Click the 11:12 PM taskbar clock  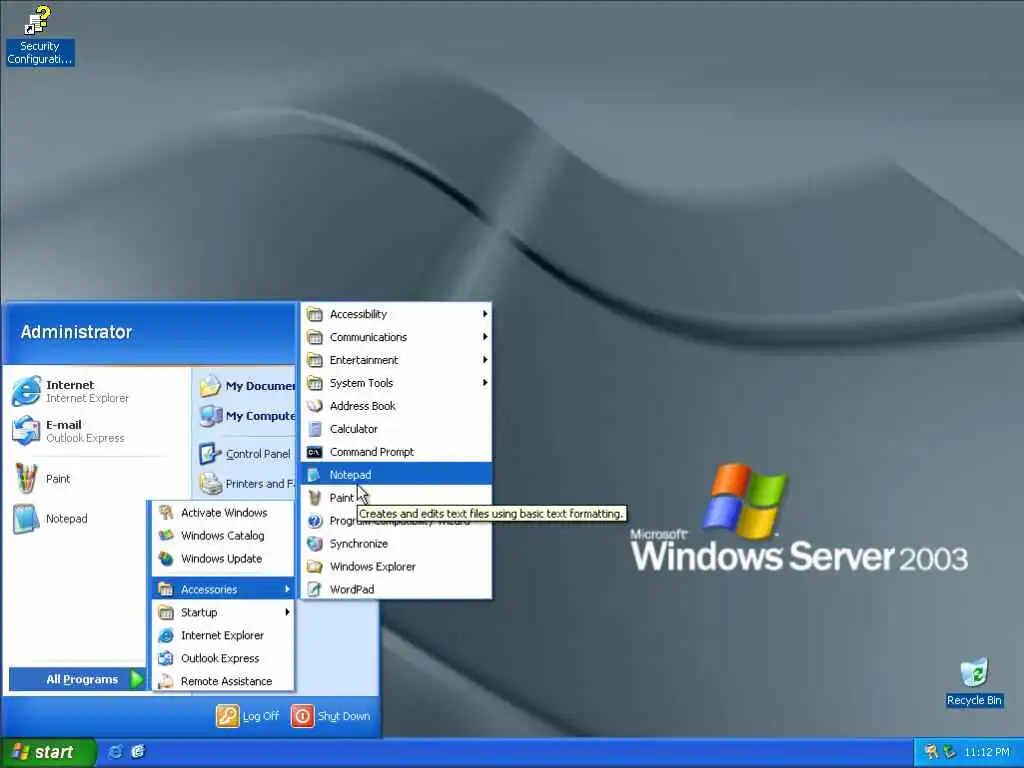987,752
